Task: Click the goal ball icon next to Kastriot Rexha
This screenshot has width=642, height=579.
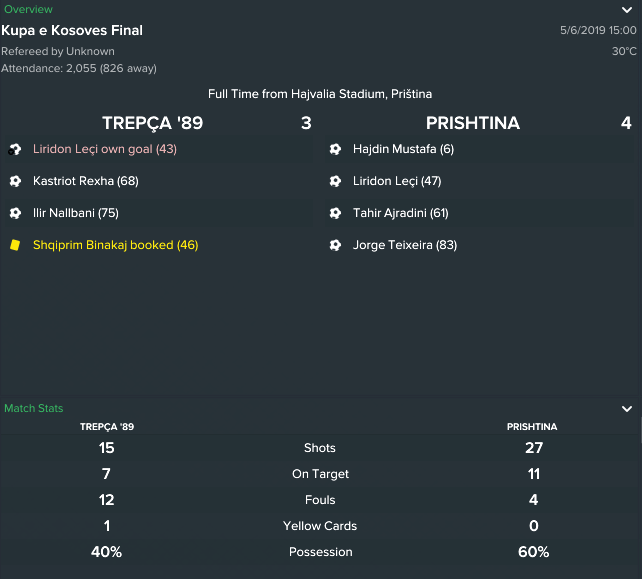Action: click(15, 181)
